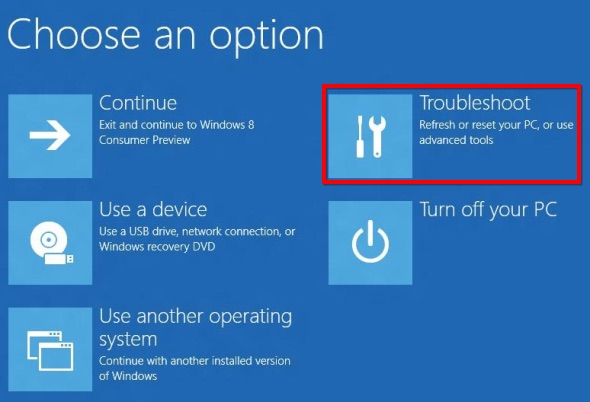
Task: Choose the Turn off your PC label
Action: click(x=488, y=210)
